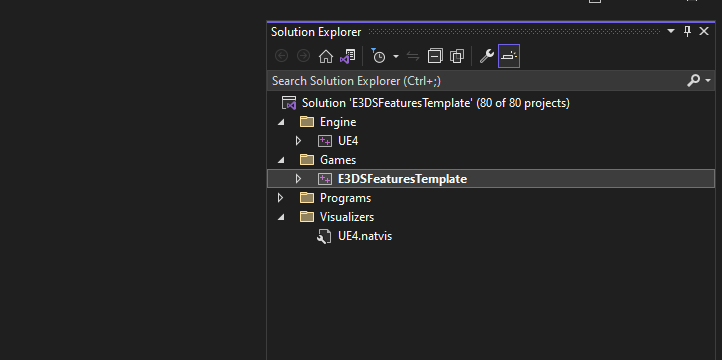
Task: Toggle Preview Selected Items button
Action: [509, 56]
